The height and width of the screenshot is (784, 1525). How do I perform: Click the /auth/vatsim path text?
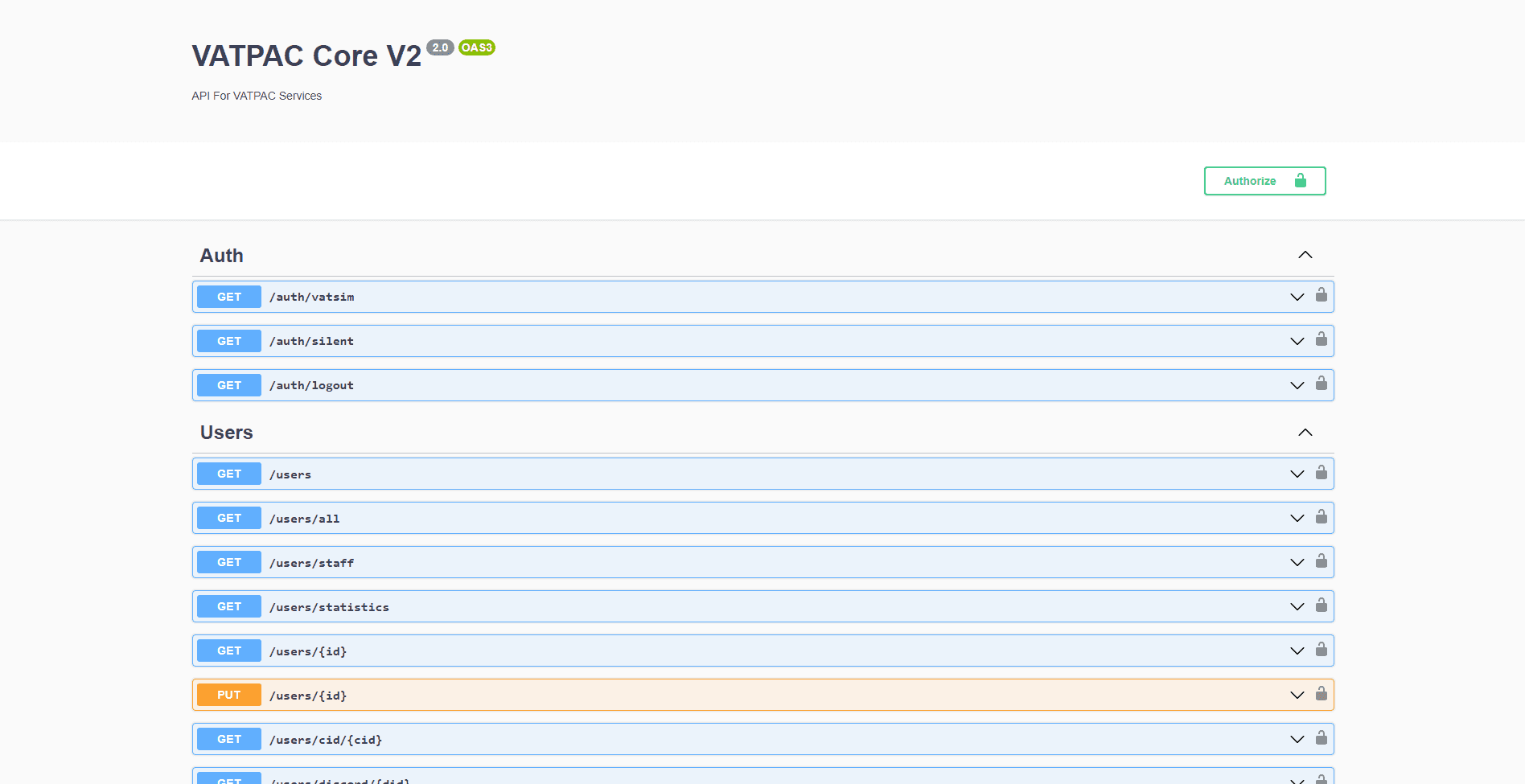tap(311, 297)
